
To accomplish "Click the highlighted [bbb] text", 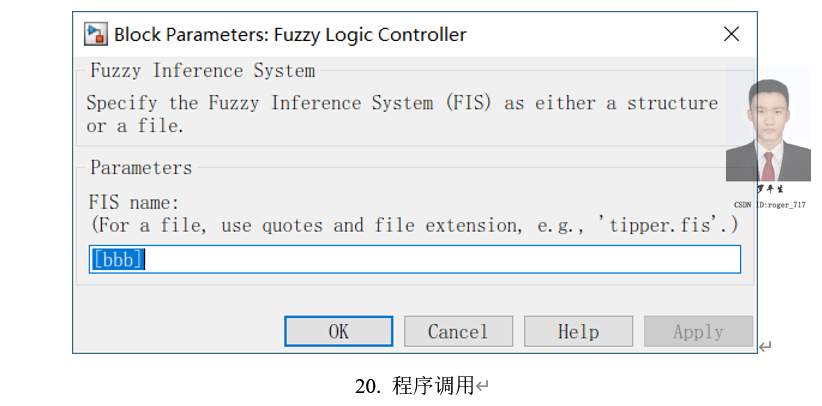I will point(118,259).
